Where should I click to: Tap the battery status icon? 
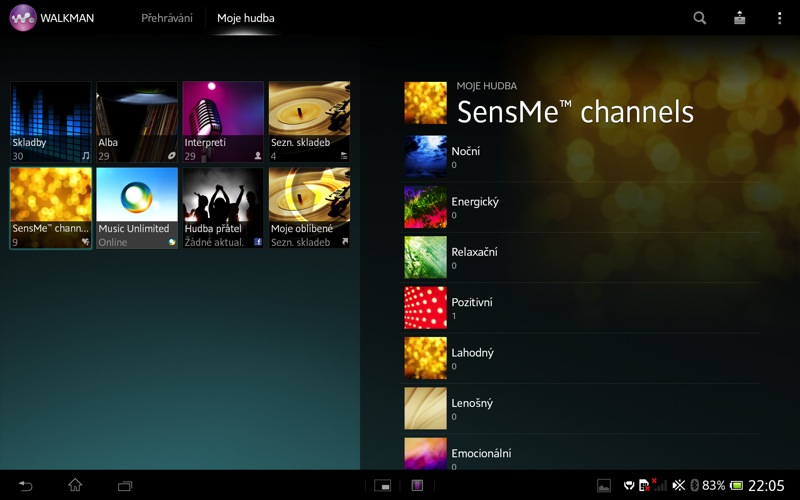pos(736,485)
